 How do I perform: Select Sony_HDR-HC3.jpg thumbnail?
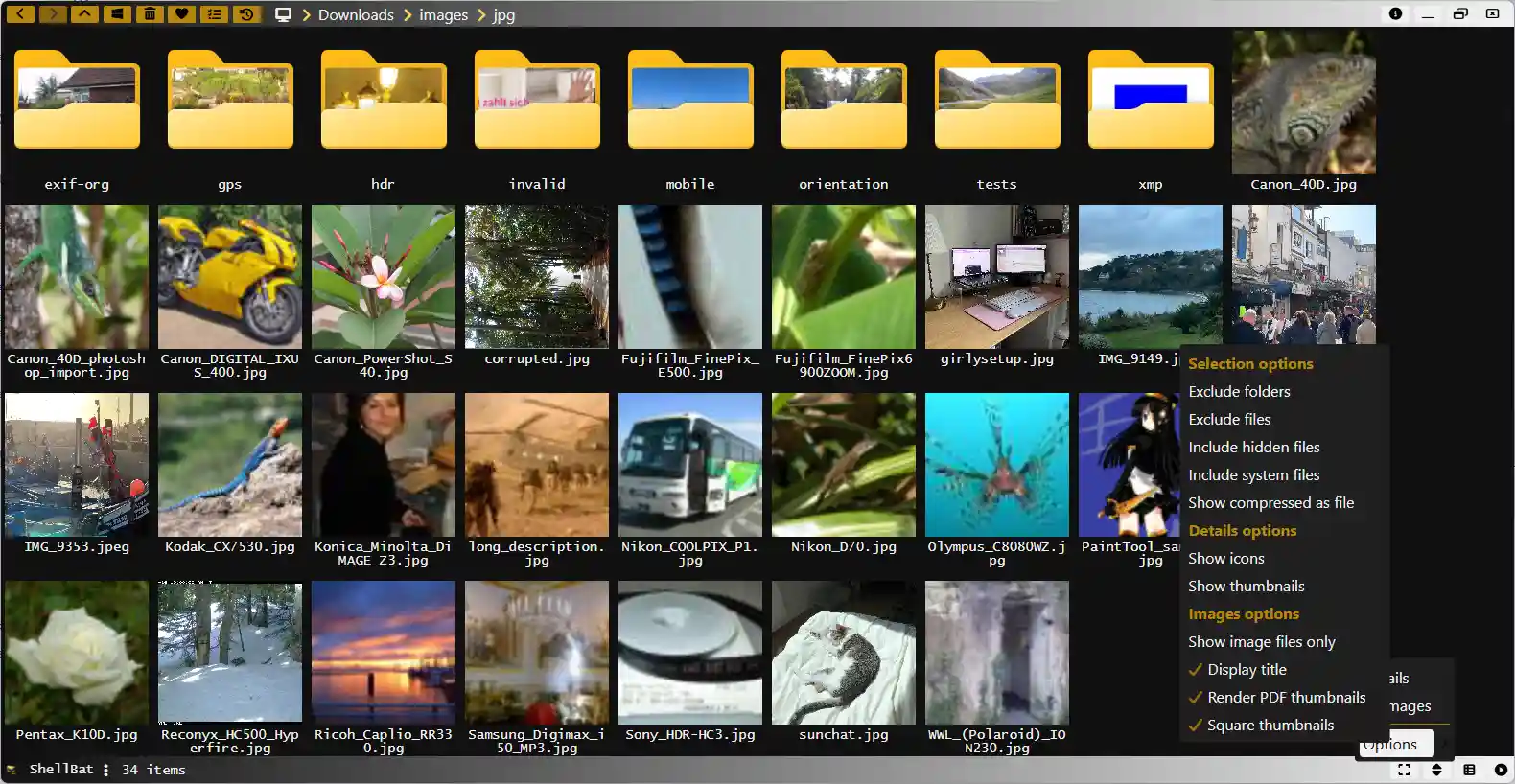(690, 653)
